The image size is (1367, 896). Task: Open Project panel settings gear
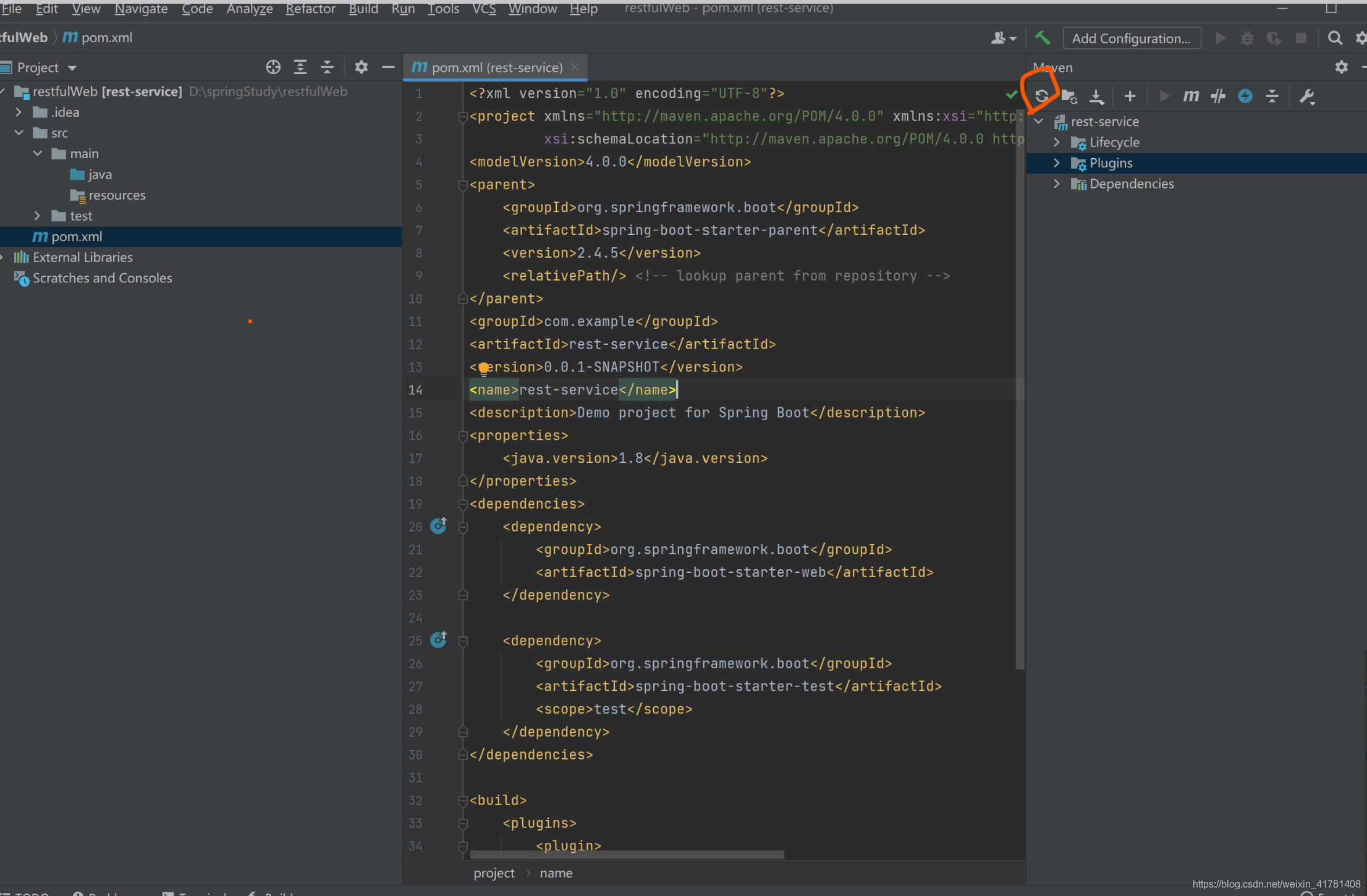tap(362, 67)
